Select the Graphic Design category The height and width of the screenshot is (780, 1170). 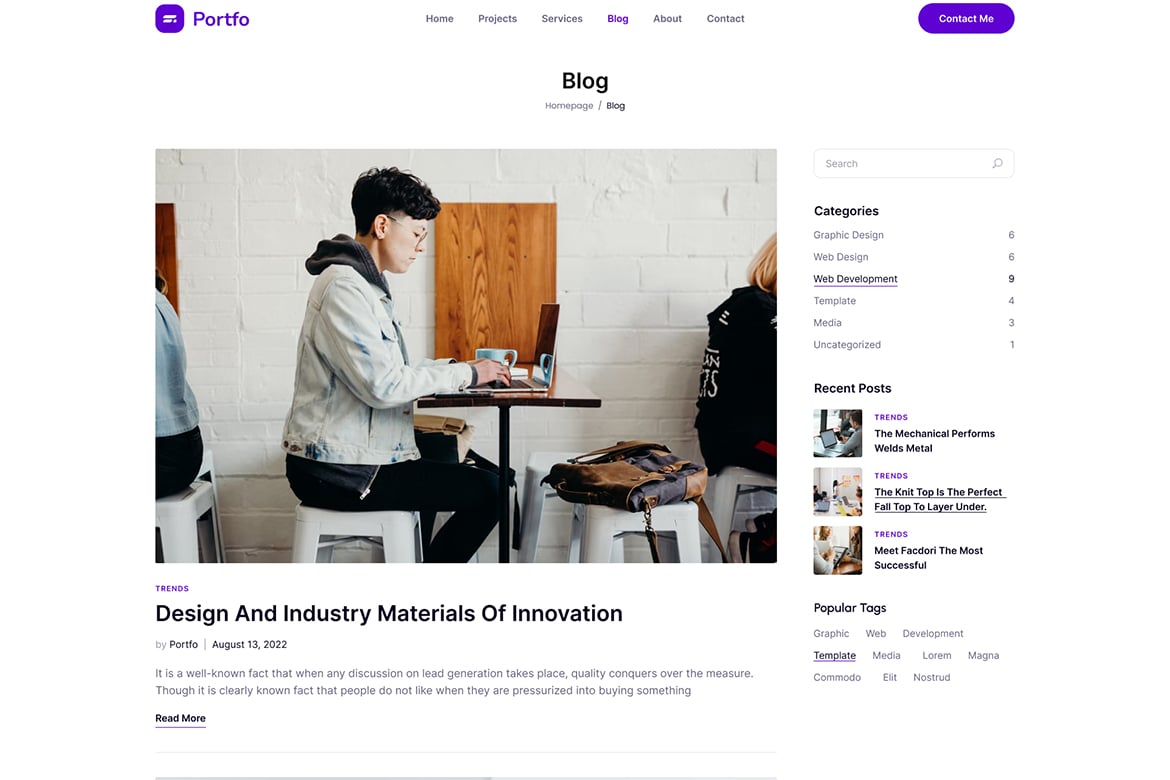(848, 234)
